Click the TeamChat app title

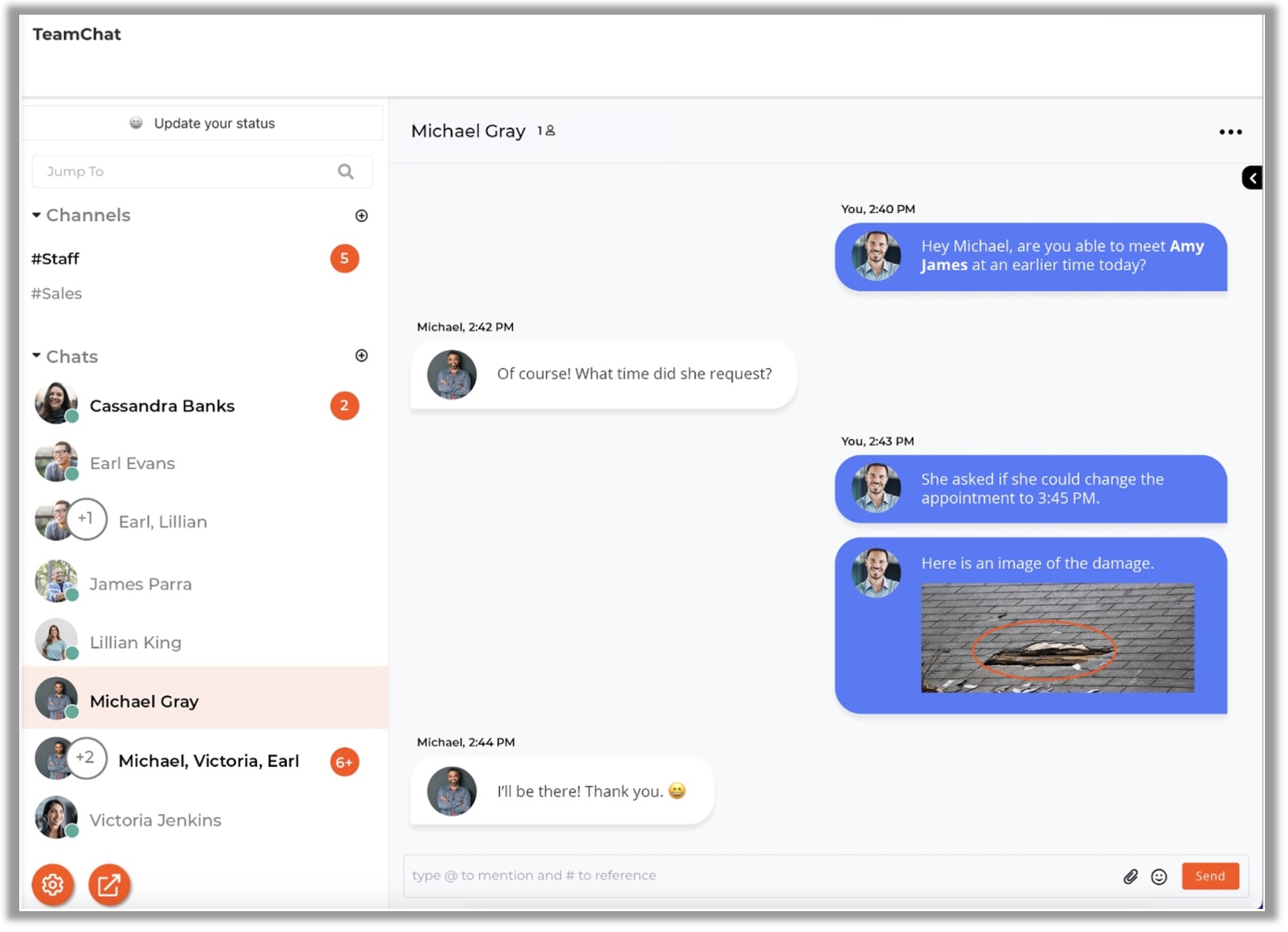click(76, 34)
